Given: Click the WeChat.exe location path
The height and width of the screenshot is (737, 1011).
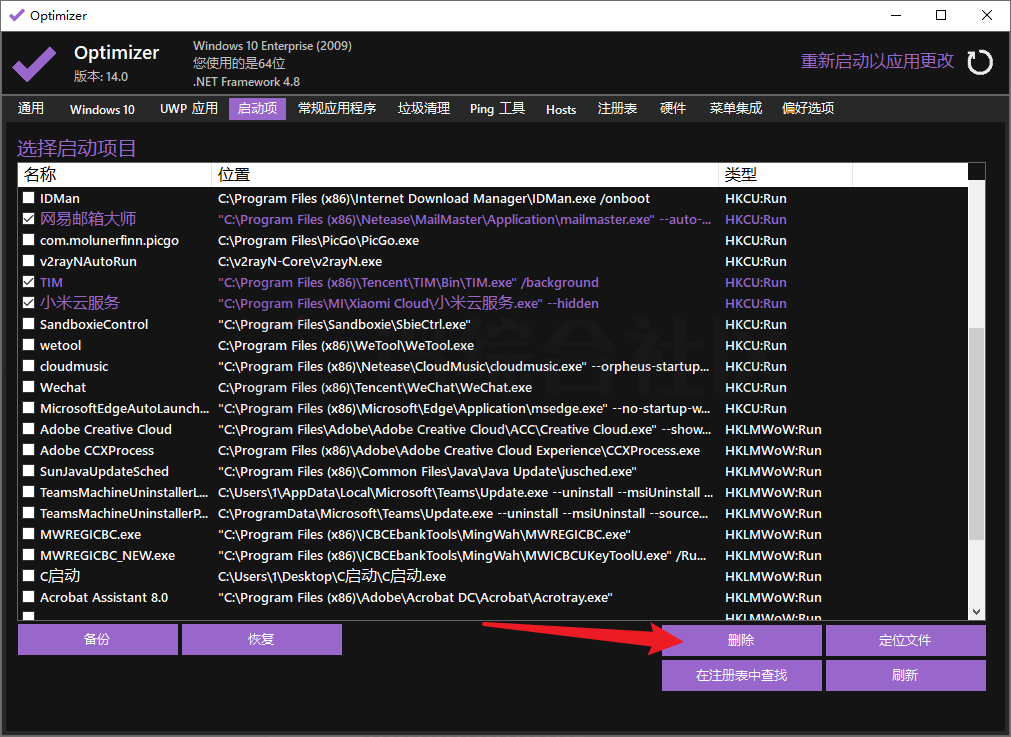Looking at the screenshot, I should click(375, 387).
